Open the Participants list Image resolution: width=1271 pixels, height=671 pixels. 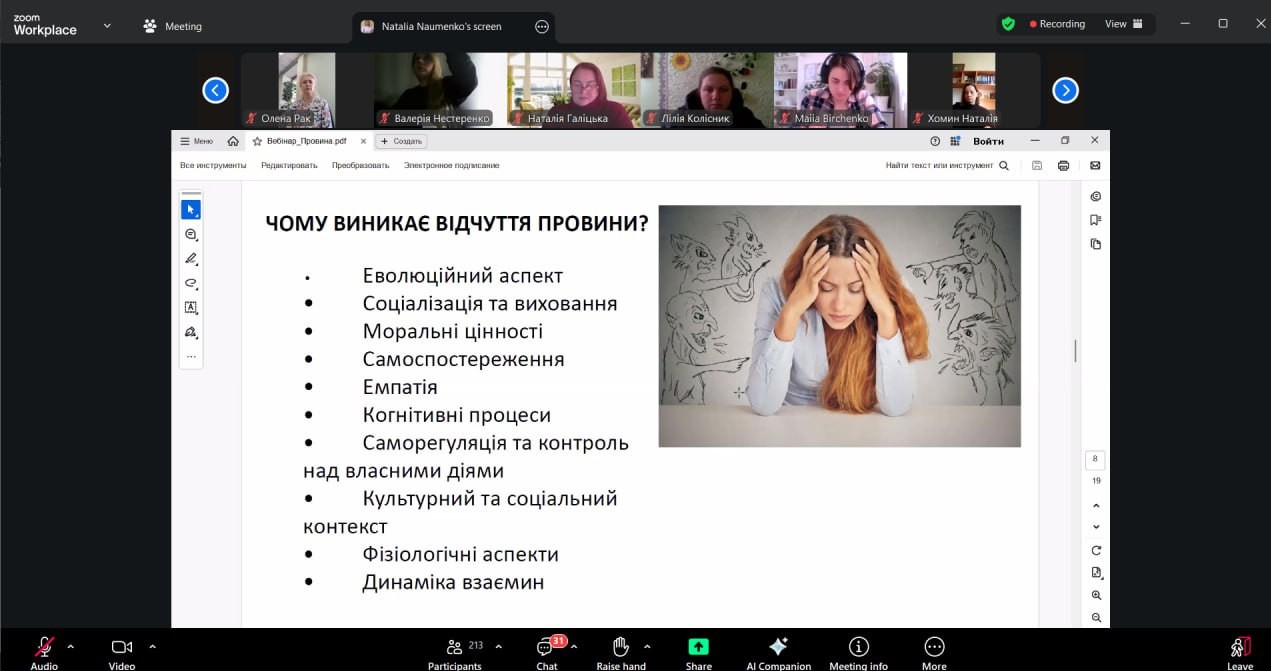pyautogui.click(x=455, y=648)
